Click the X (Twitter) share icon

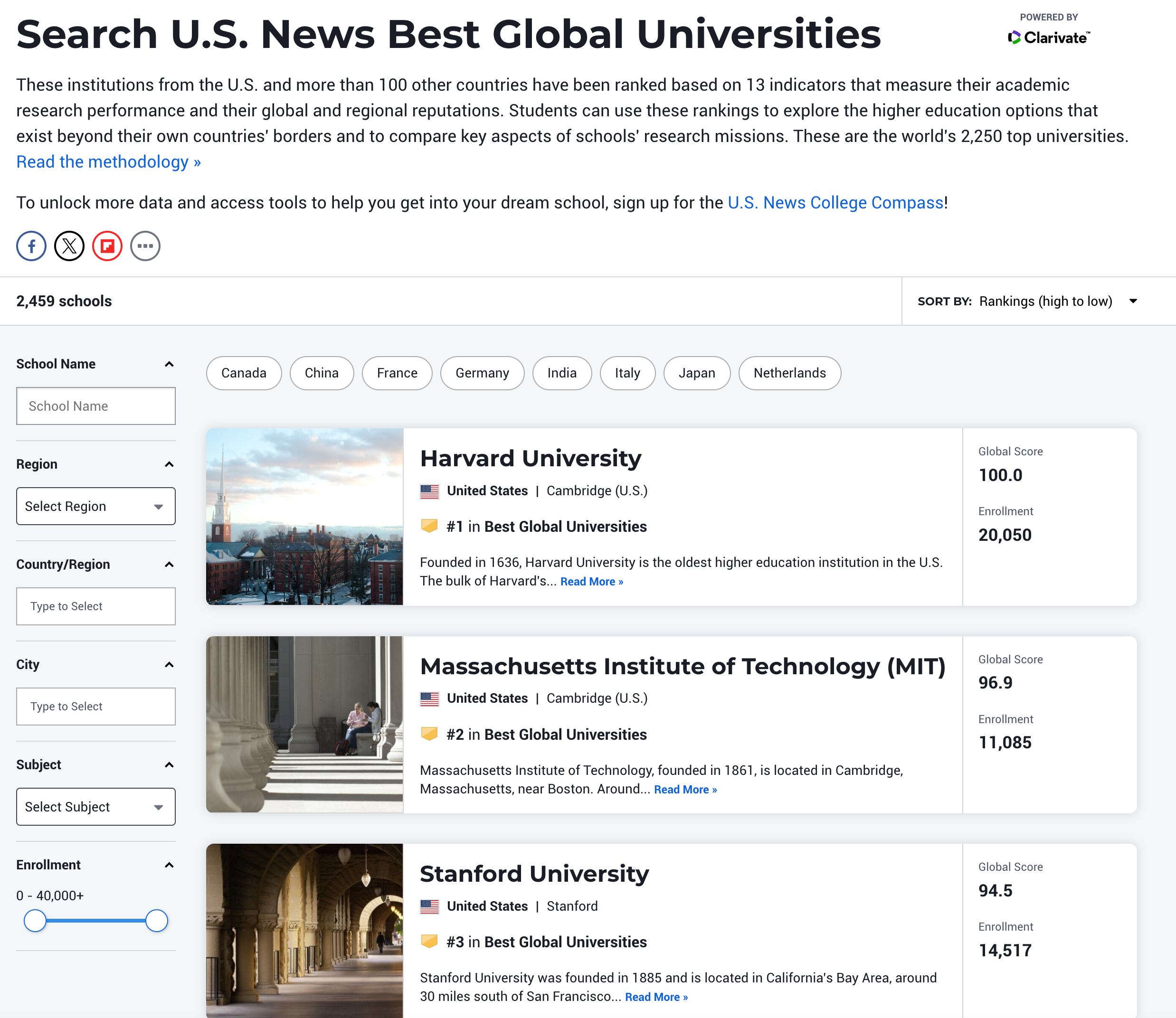pyautogui.click(x=69, y=246)
